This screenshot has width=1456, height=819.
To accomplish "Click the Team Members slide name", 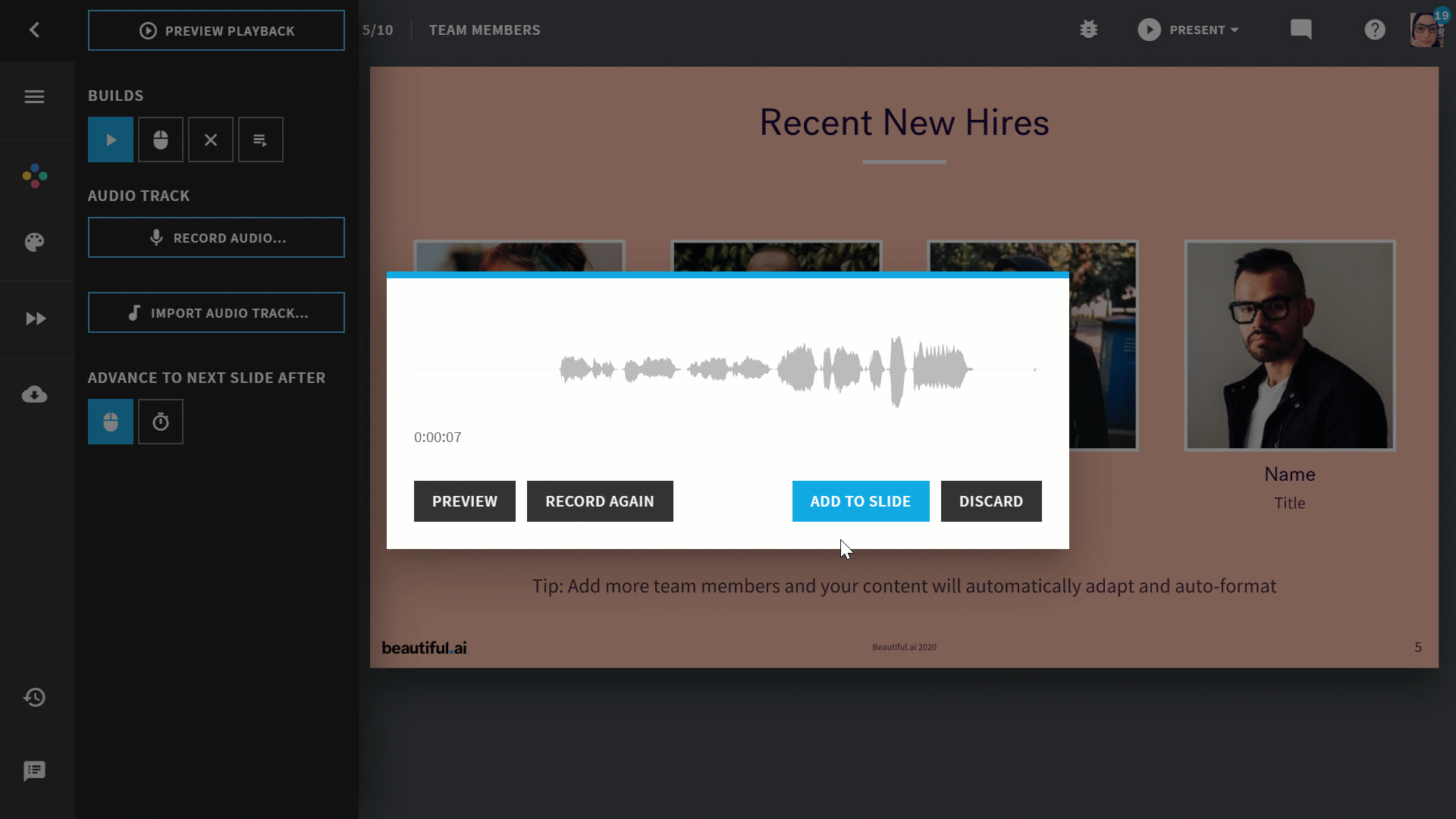I will tap(485, 30).
